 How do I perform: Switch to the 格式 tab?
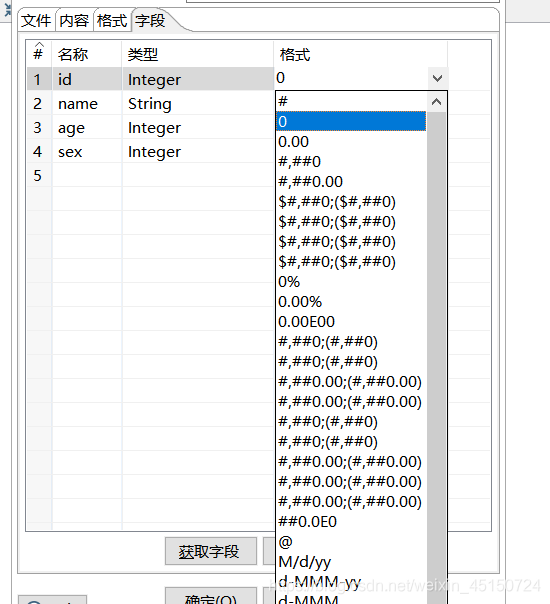click(x=112, y=20)
